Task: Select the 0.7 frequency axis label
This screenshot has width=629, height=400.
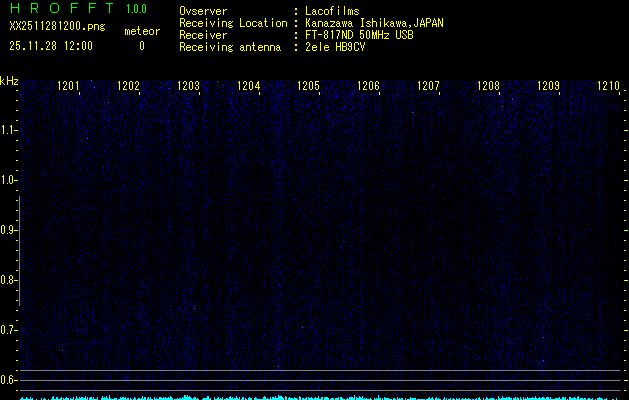Action: click(x=9, y=330)
